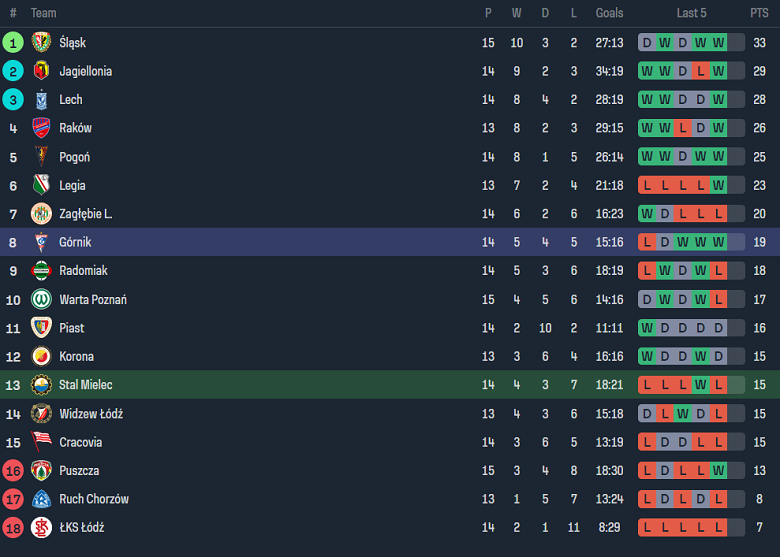Open the Górnik team link
The image size is (780, 557).
click(x=75, y=242)
